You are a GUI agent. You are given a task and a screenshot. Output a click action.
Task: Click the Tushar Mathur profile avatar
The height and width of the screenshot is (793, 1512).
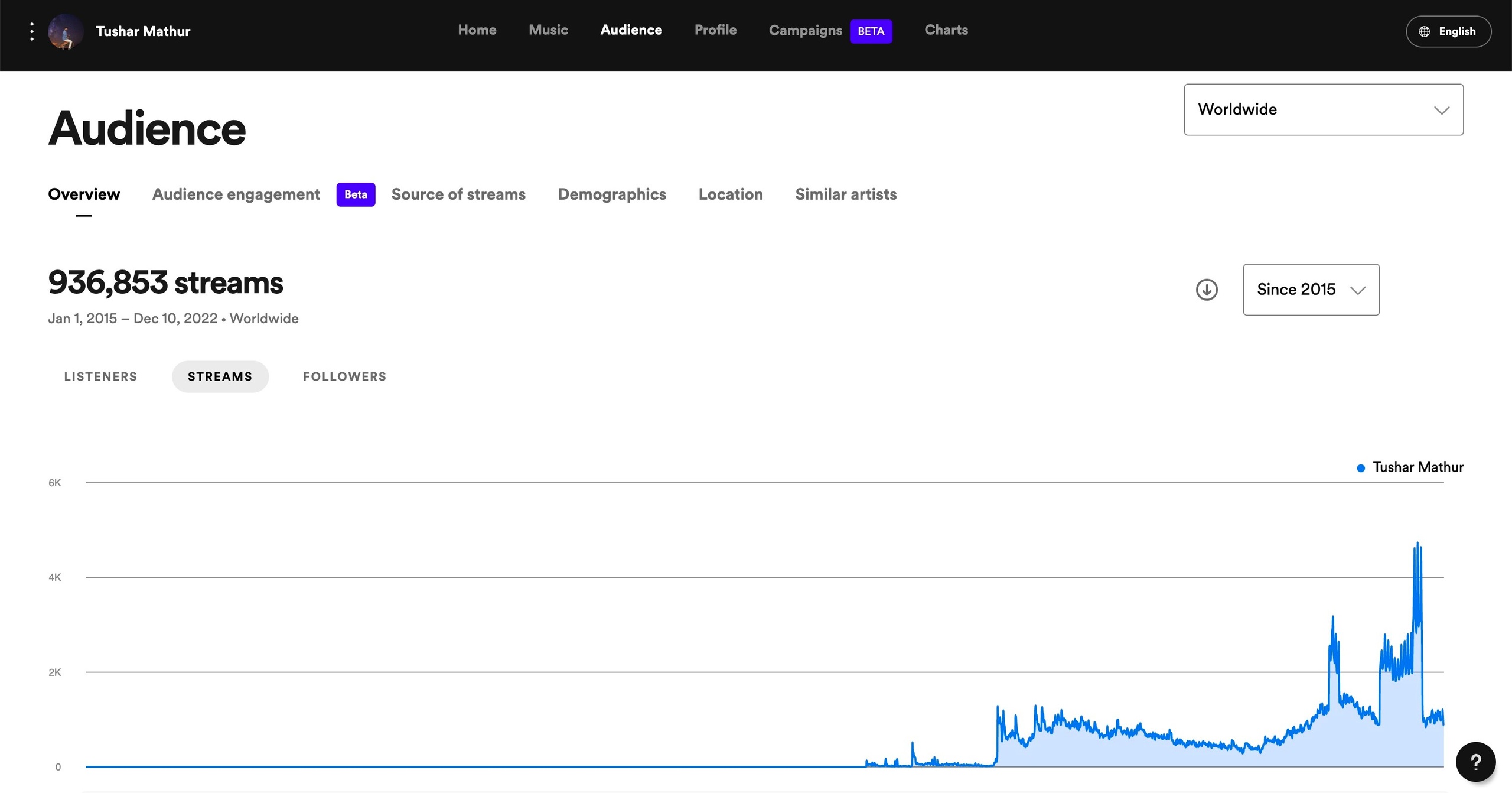pos(66,31)
